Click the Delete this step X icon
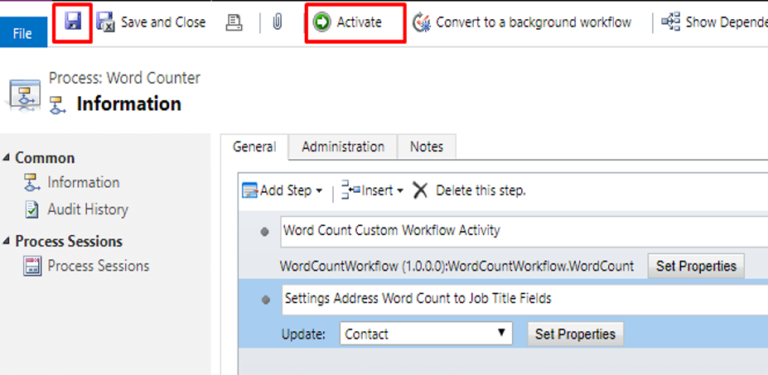Viewport: 768px width, 375px height. (420, 190)
